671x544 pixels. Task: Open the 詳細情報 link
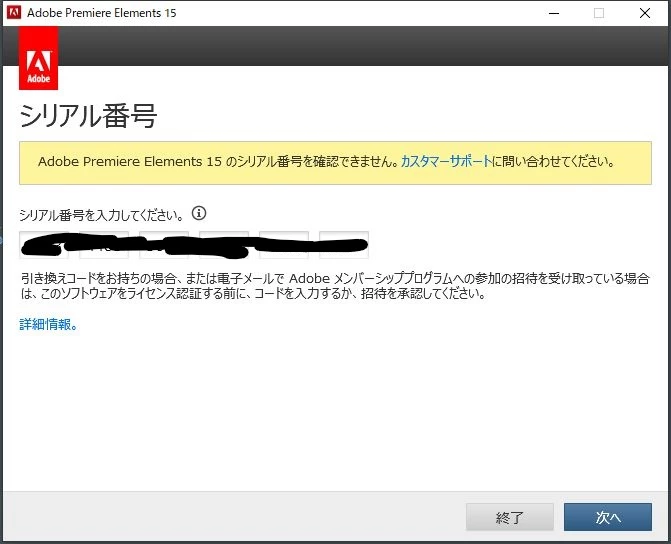click(48, 324)
